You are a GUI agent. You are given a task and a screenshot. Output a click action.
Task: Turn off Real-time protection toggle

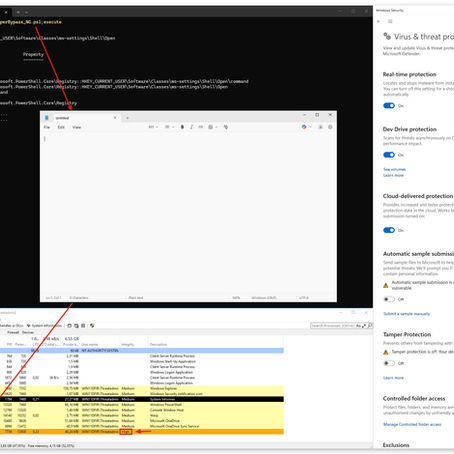(389, 106)
